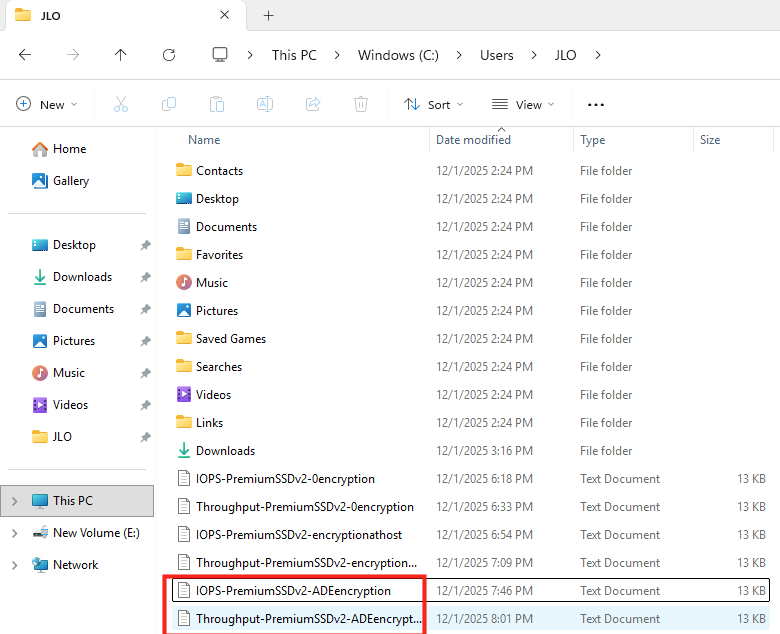Select Gallery in the navigation pane

tap(70, 181)
